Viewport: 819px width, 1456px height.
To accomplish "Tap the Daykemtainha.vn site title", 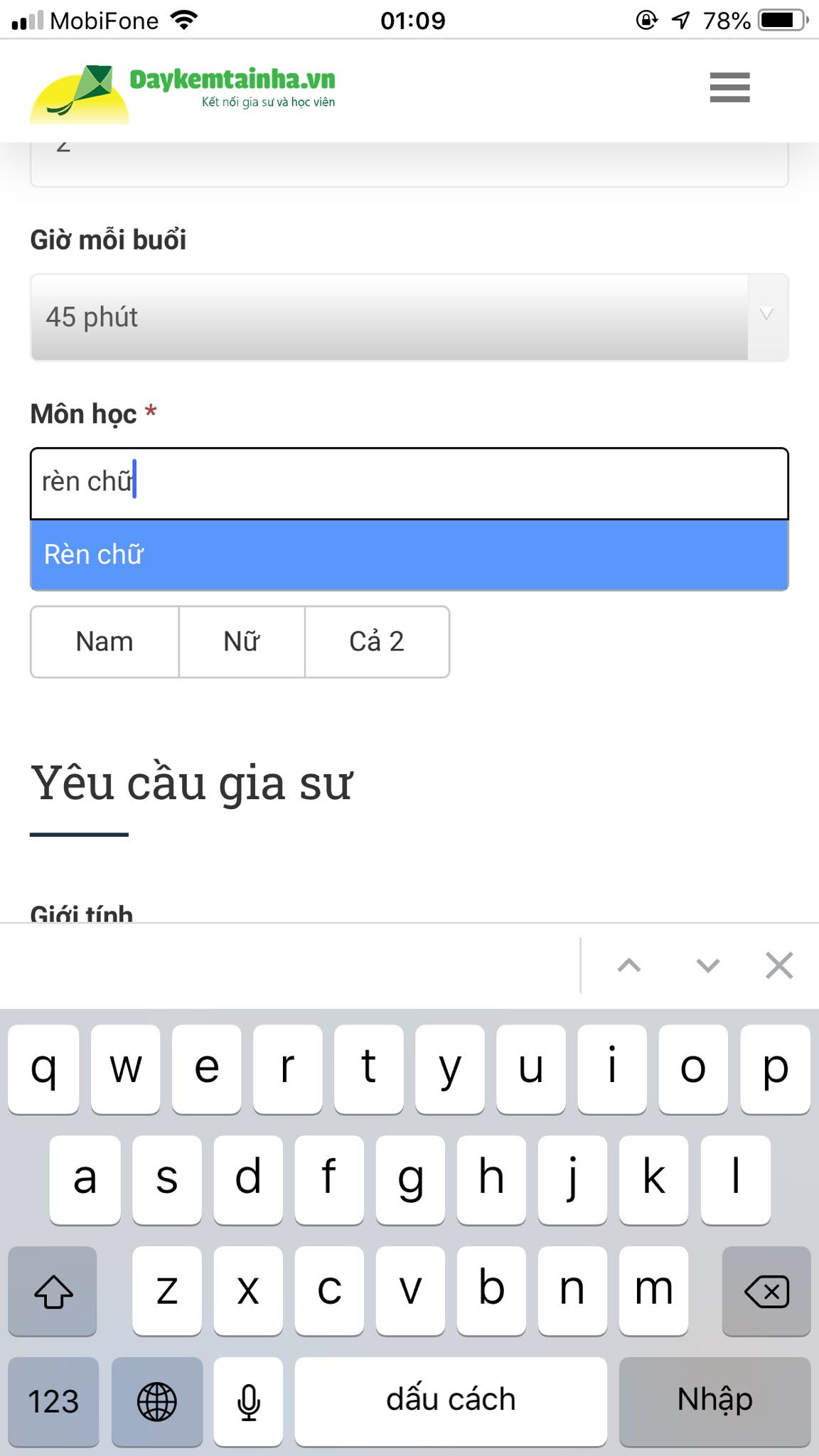I will coord(232,80).
